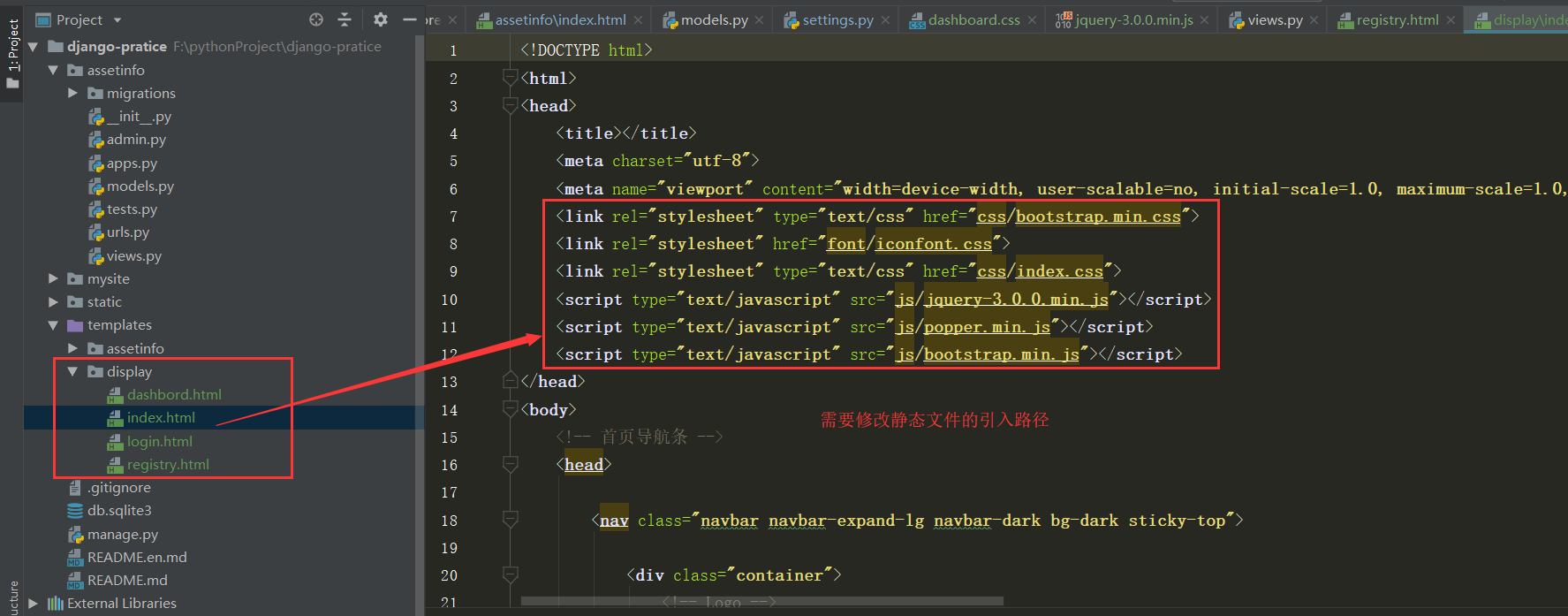This screenshot has width=1568, height=616.
Task: Click the js/popper.min.js path
Action: pos(973,327)
